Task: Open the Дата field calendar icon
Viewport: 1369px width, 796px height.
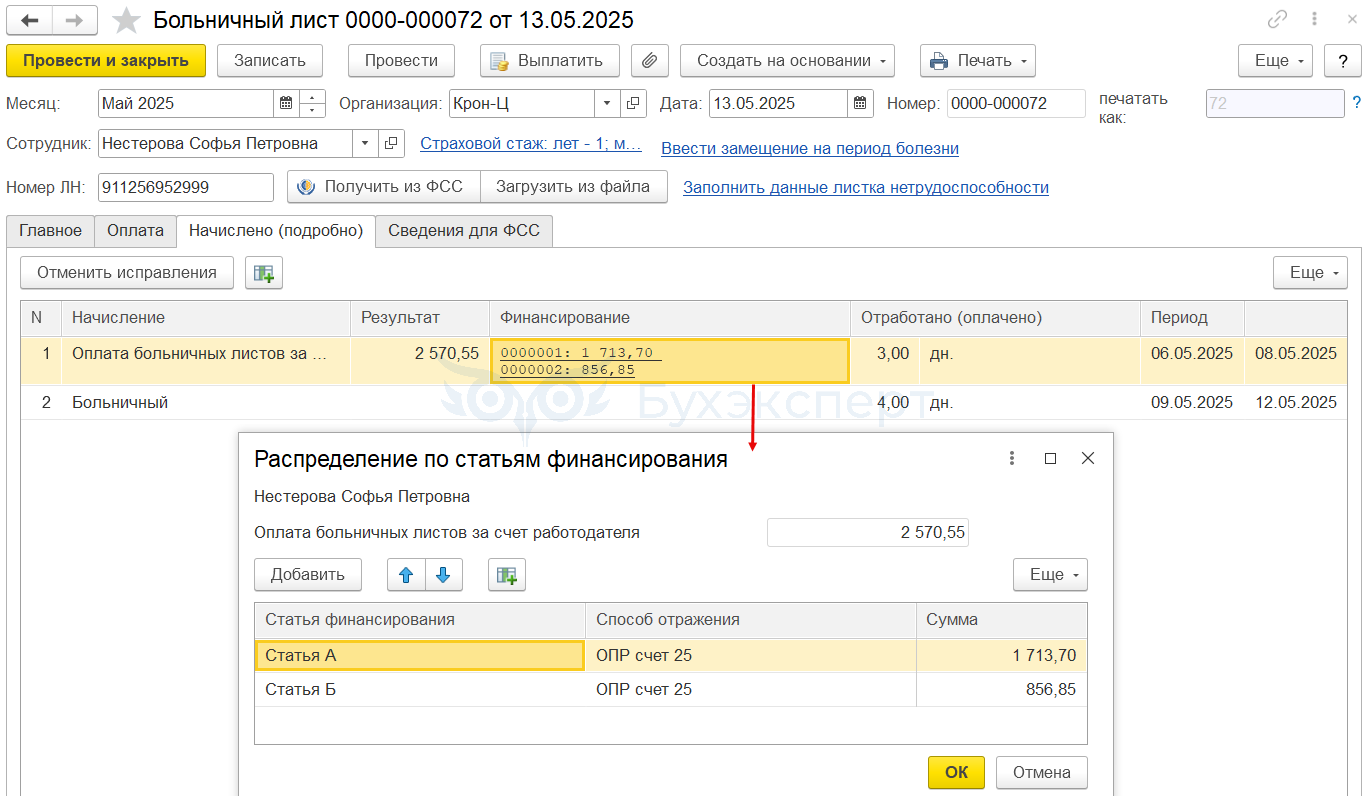Action: tap(861, 103)
